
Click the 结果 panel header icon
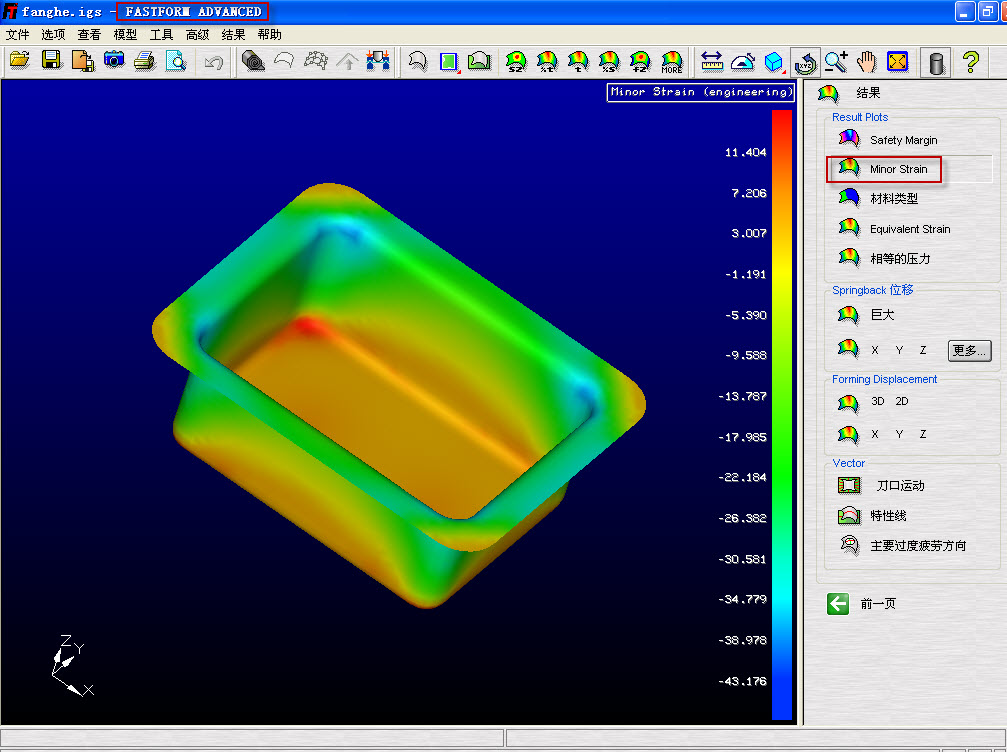(x=828, y=93)
